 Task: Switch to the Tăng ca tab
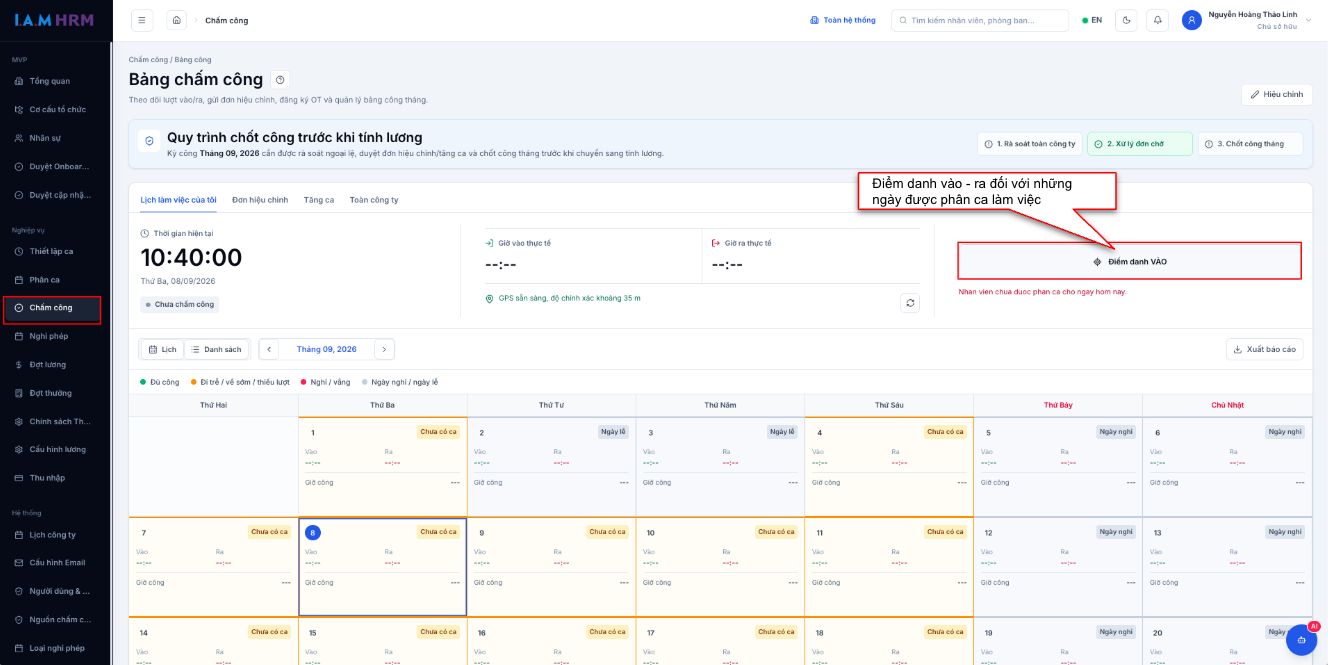319,200
